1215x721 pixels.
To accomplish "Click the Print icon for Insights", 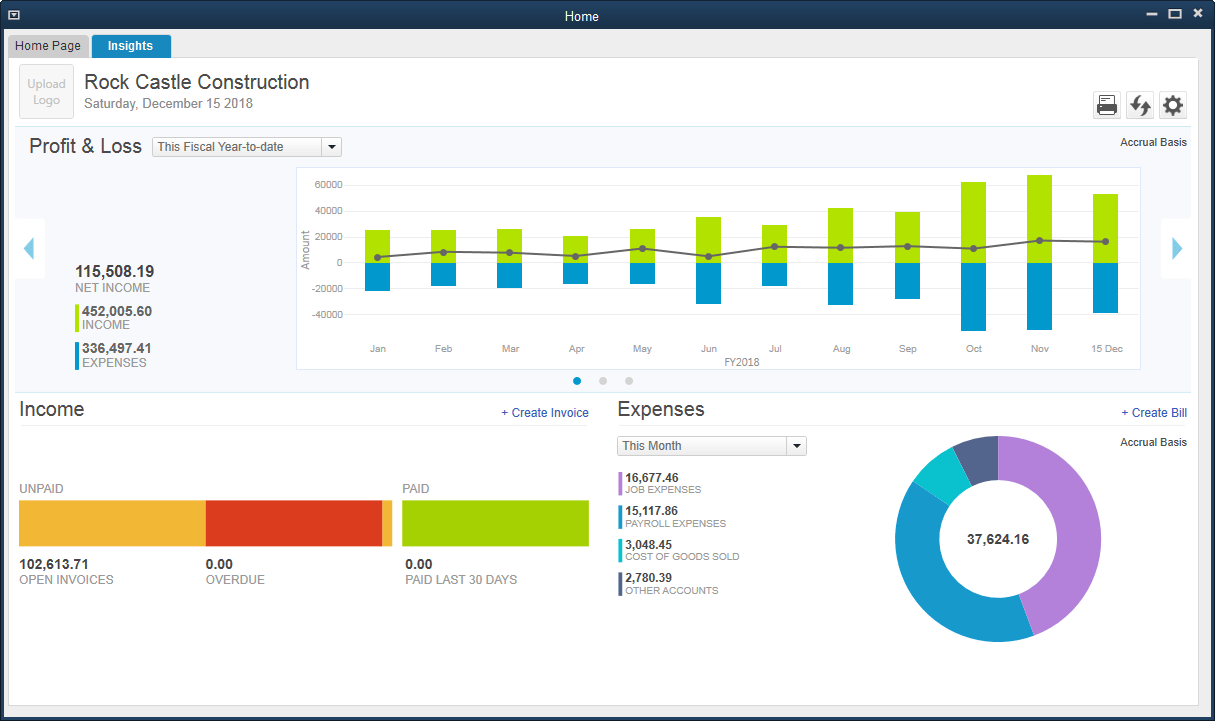I will [x=1106, y=104].
